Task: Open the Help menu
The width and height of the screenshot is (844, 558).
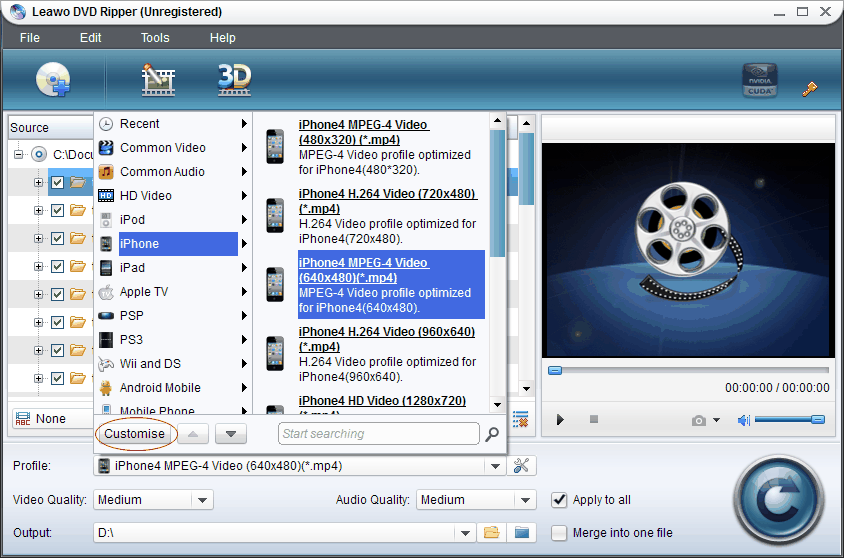Action: point(222,38)
